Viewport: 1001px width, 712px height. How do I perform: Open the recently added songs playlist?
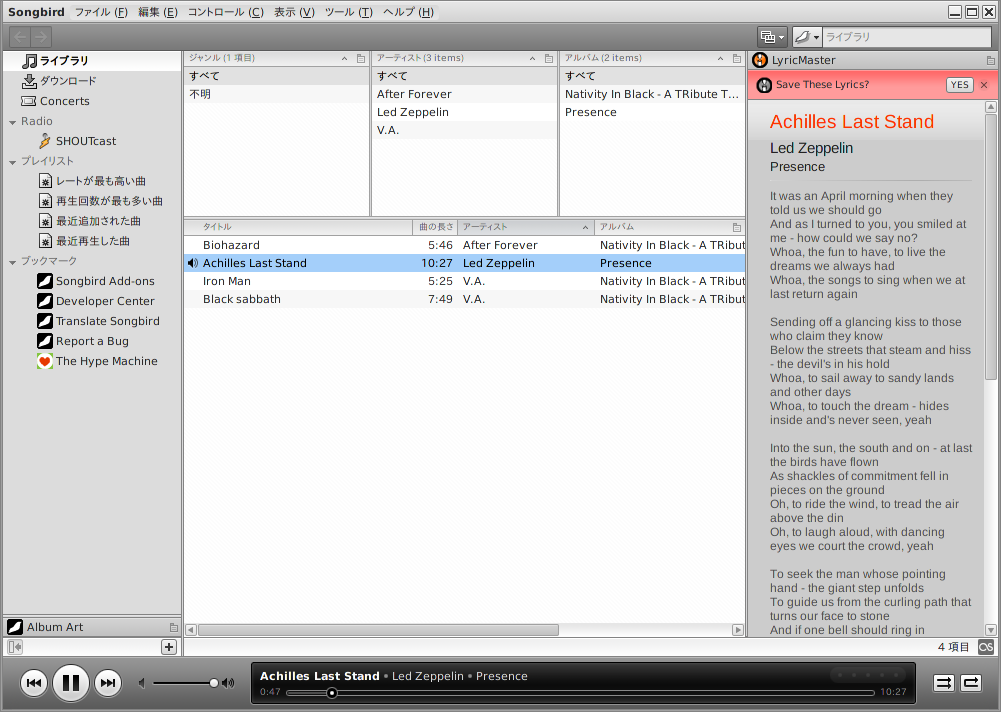[x=90, y=221]
